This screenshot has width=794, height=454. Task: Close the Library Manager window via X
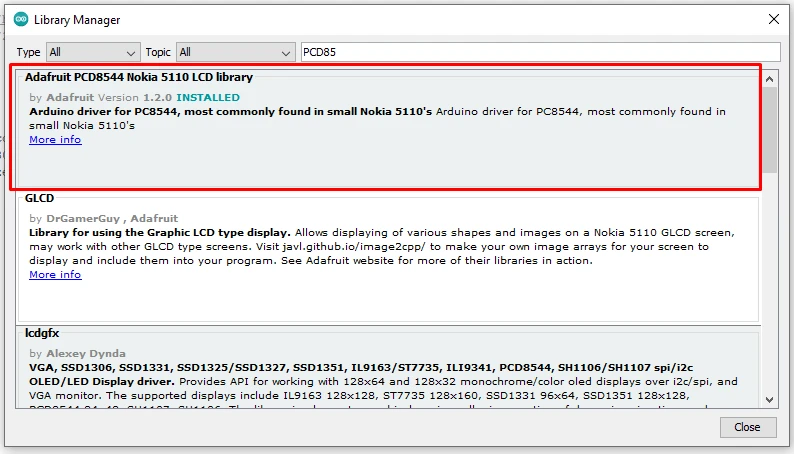[773, 20]
